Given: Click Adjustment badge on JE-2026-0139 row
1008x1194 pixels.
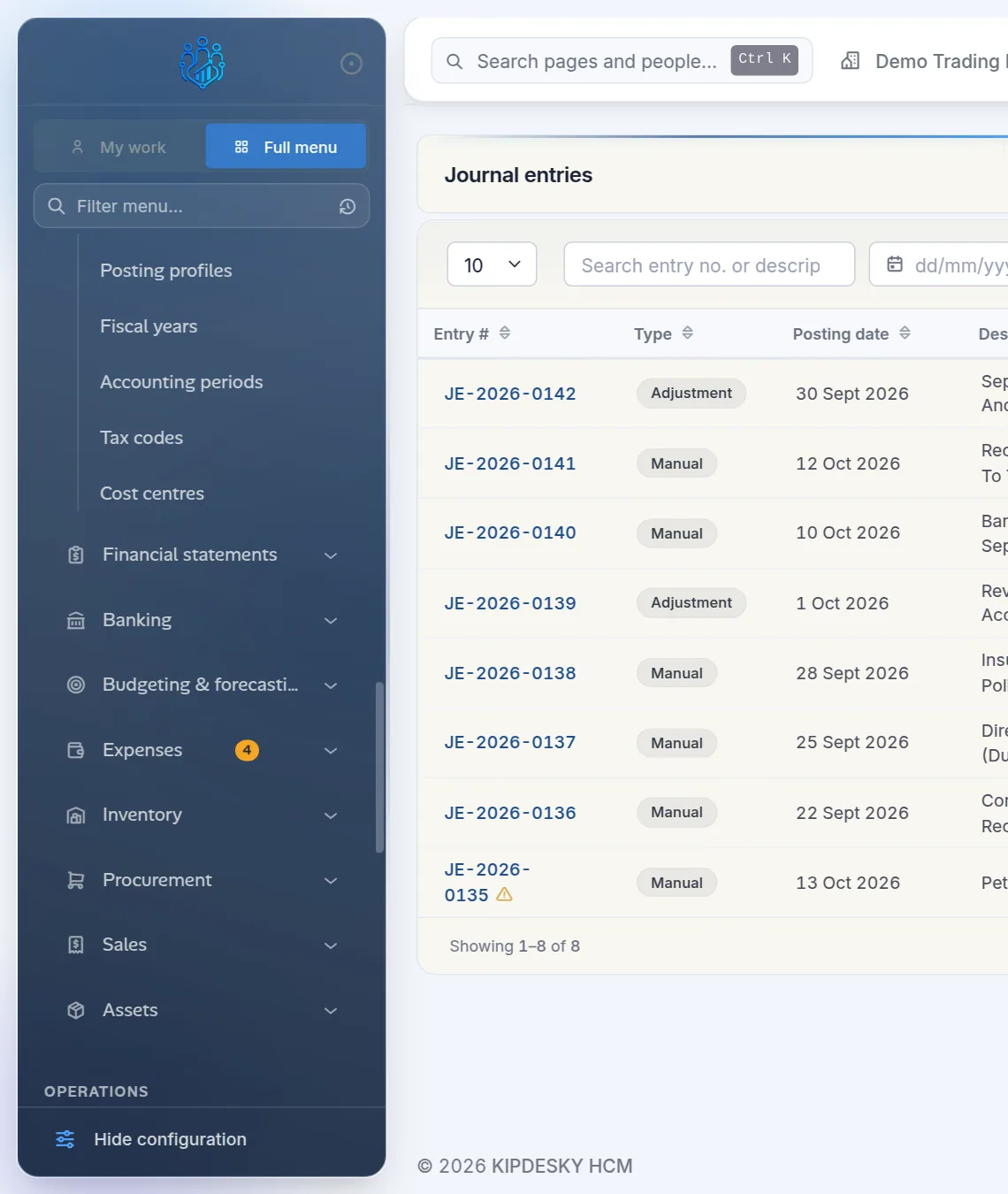Looking at the screenshot, I should tap(691, 603).
